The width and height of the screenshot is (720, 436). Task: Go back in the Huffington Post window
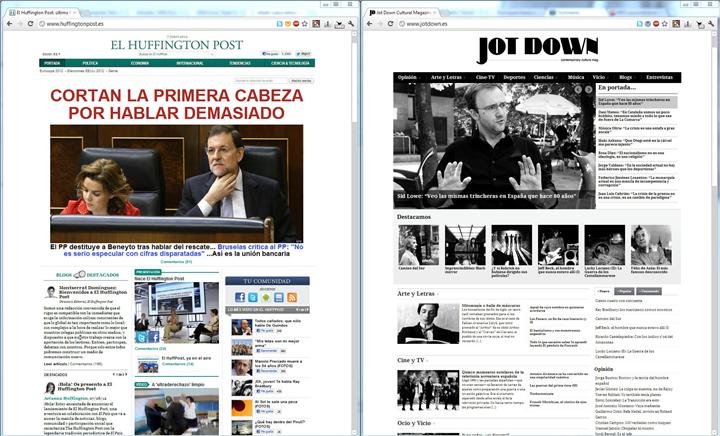10,24
